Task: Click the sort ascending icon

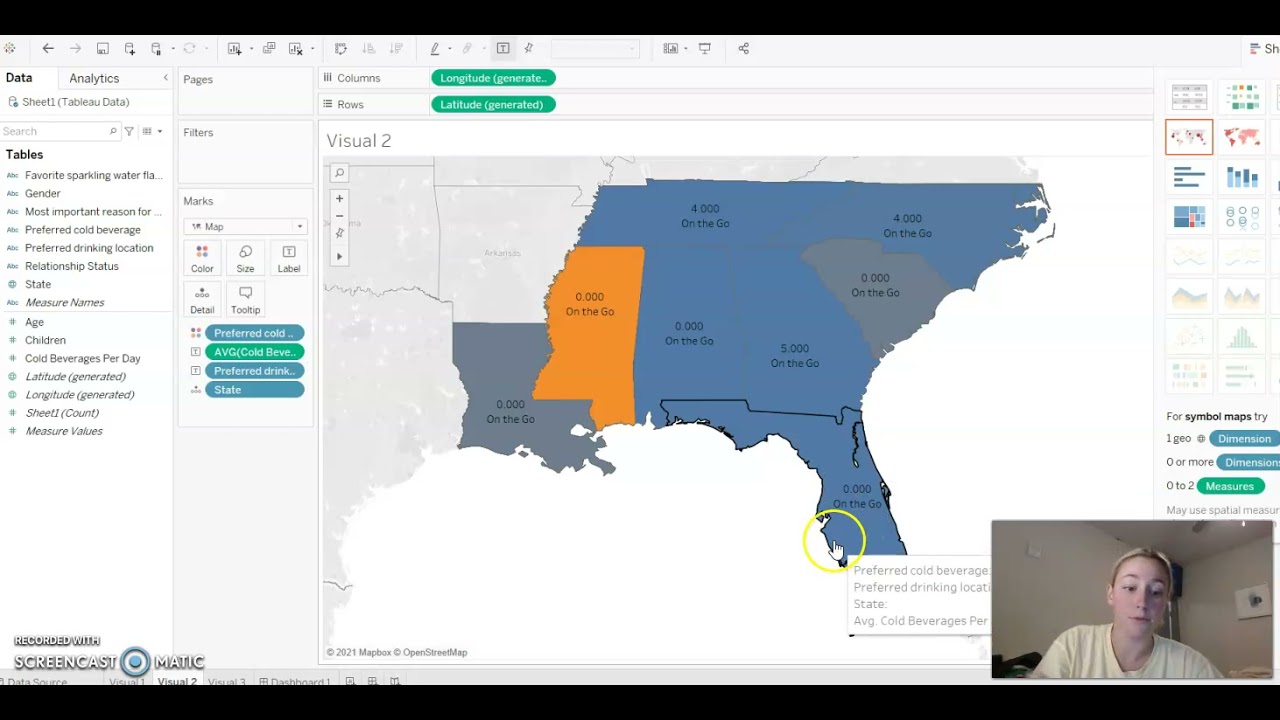Action: (368, 48)
